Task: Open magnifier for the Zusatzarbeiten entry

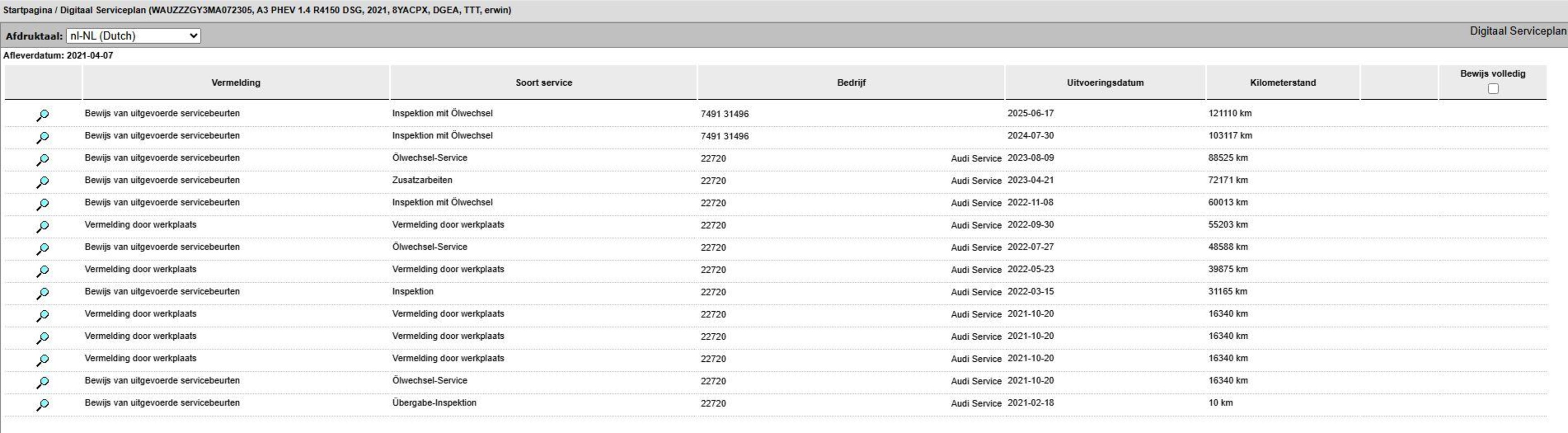Action: [x=43, y=181]
